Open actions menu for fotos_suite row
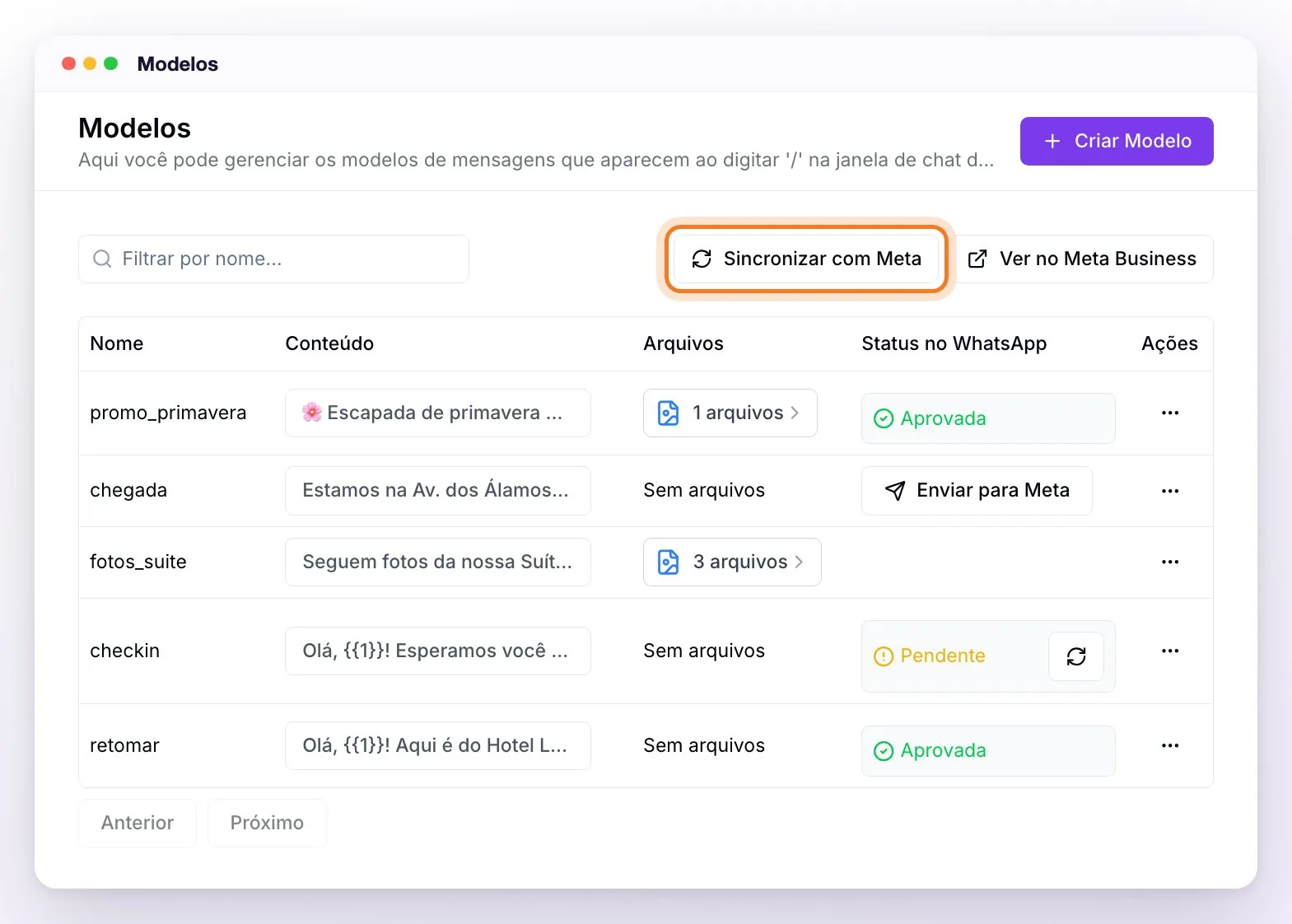The image size is (1292, 924). (x=1169, y=562)
